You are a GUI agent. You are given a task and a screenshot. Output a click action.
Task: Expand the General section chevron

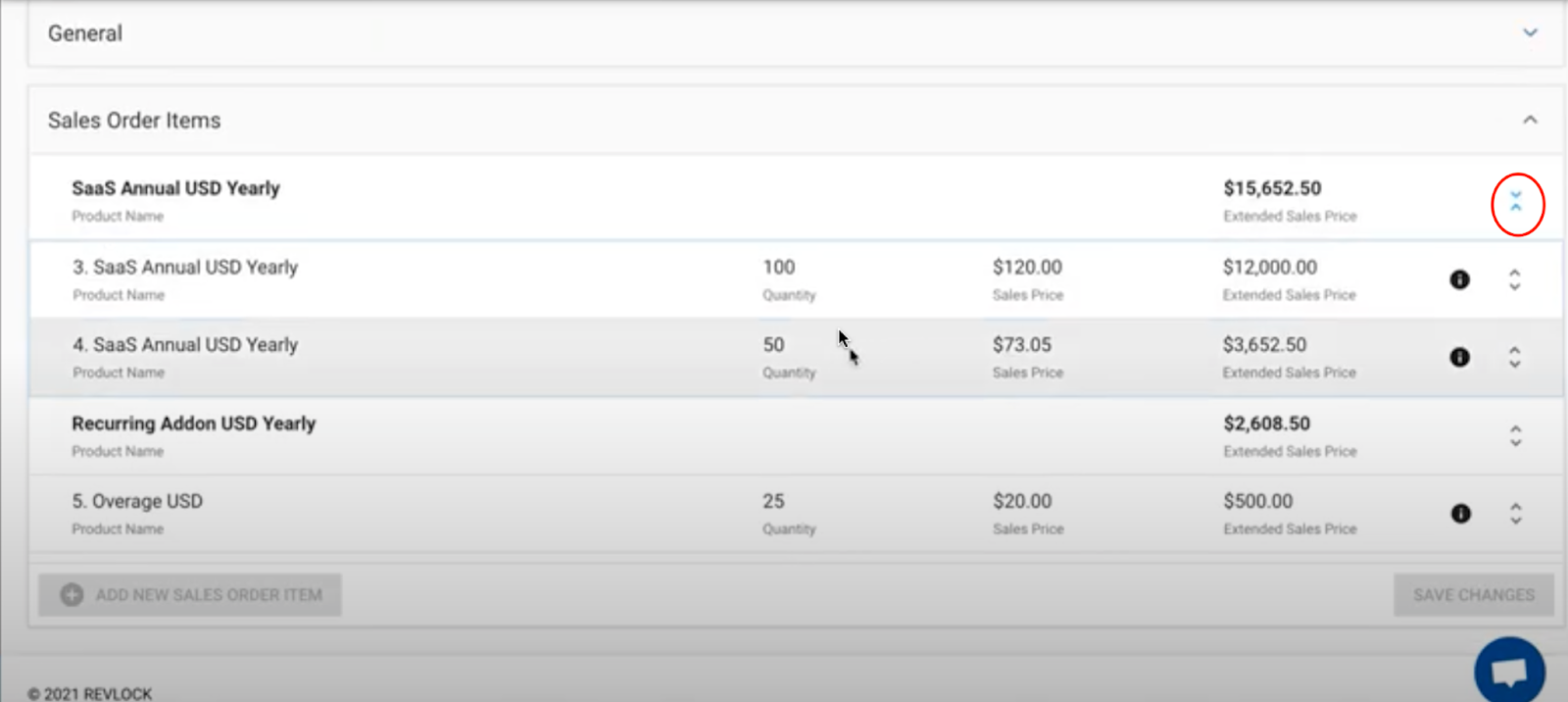1530,32
